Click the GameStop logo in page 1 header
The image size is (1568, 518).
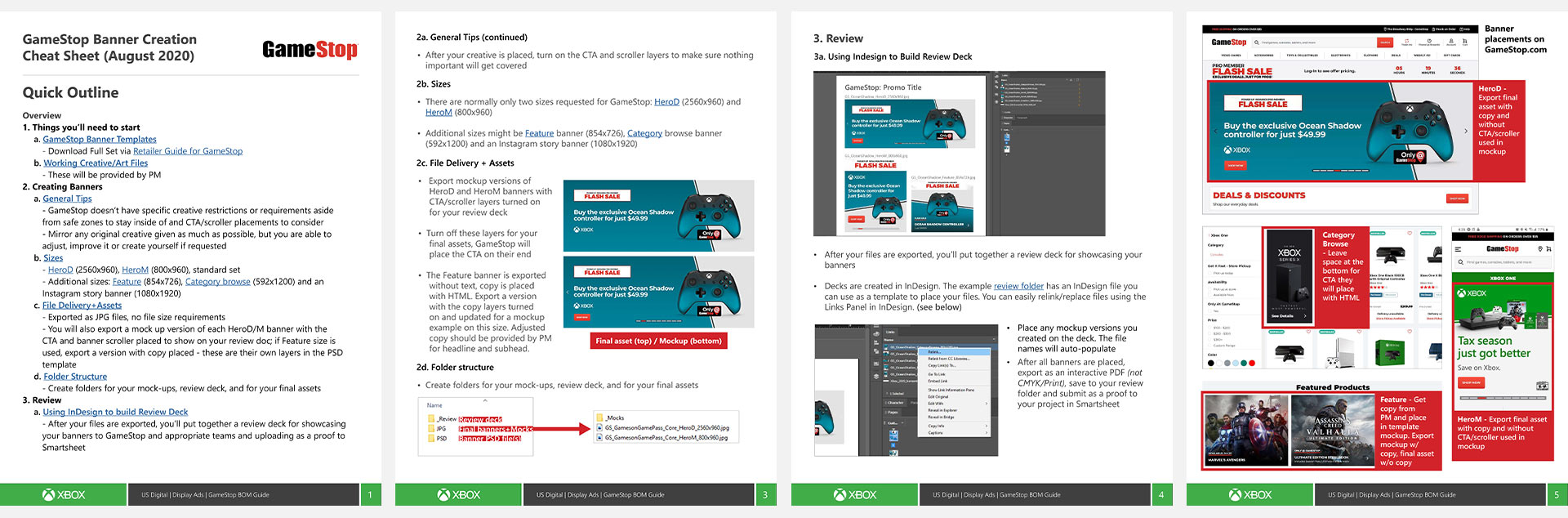(310, 50)
